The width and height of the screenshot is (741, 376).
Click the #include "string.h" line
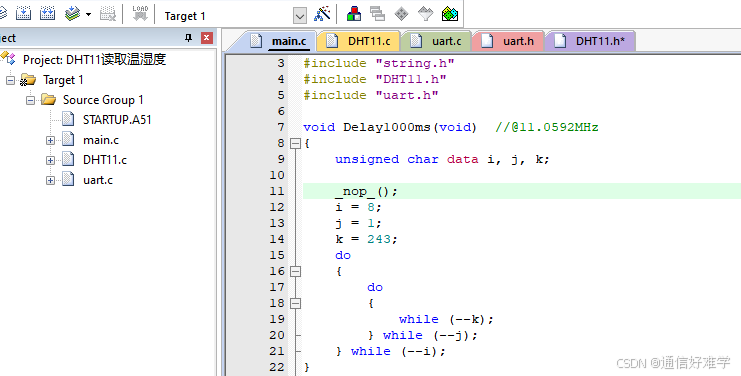click(379, 63)
